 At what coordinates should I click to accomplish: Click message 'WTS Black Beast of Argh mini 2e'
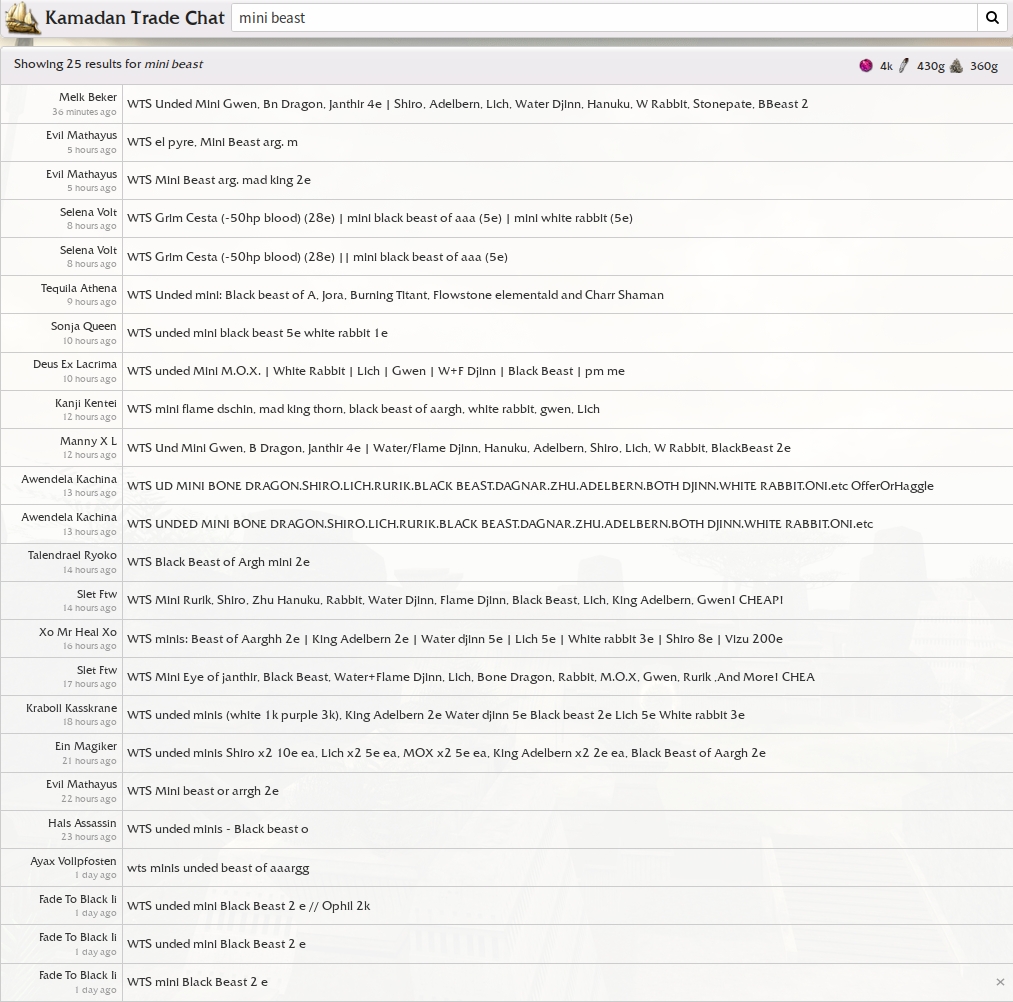point(218,562)
